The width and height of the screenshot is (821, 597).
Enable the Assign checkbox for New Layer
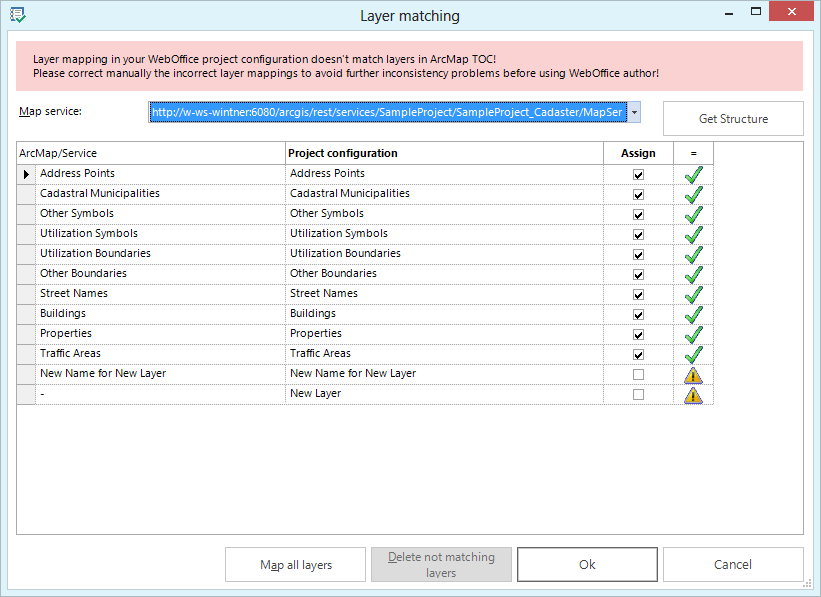click(x=638, y=393)
